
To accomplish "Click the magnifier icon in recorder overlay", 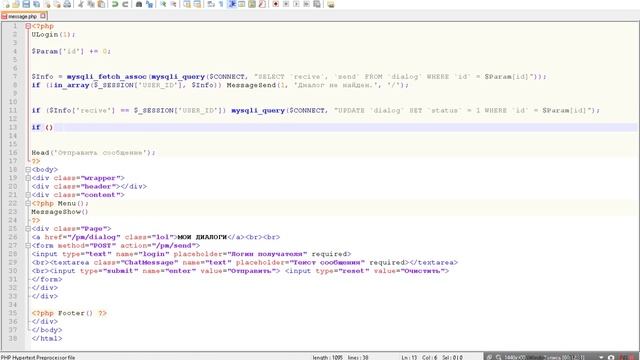I will coord(498,357).
